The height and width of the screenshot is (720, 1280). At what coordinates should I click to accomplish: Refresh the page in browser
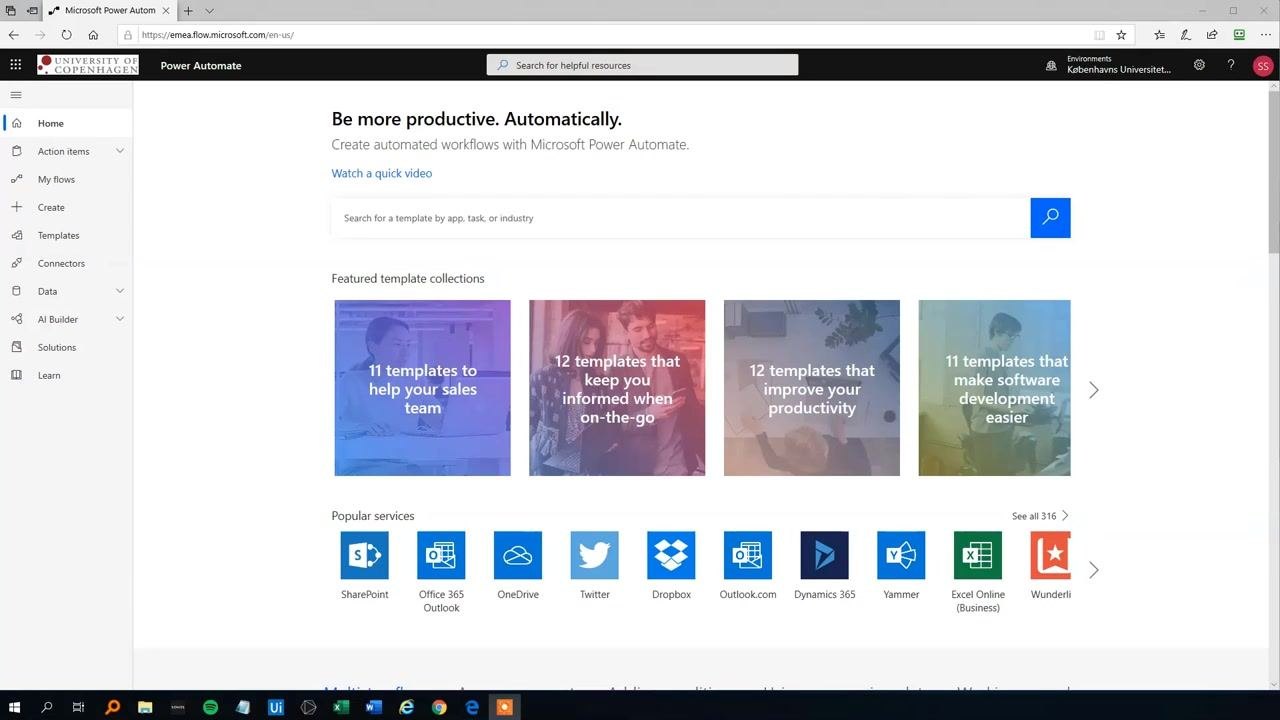tap(66, 35)
